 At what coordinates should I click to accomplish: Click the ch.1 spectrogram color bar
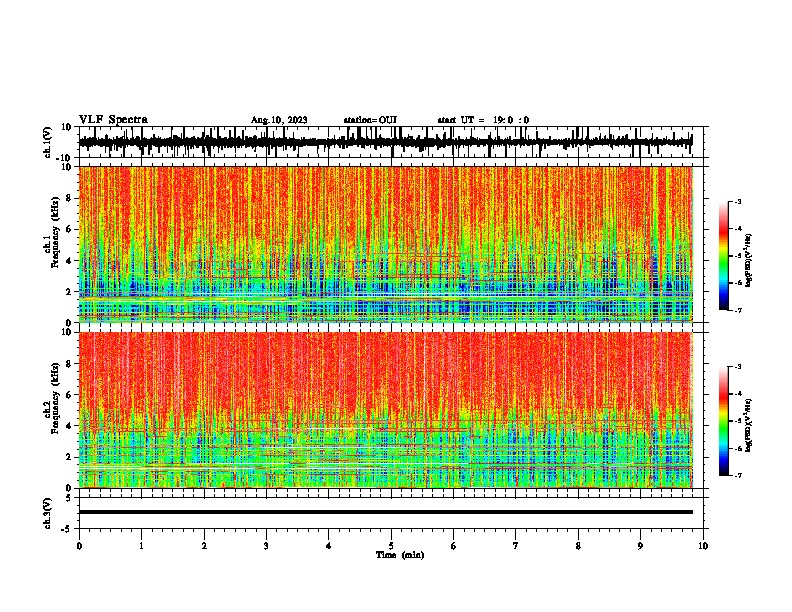723,256
